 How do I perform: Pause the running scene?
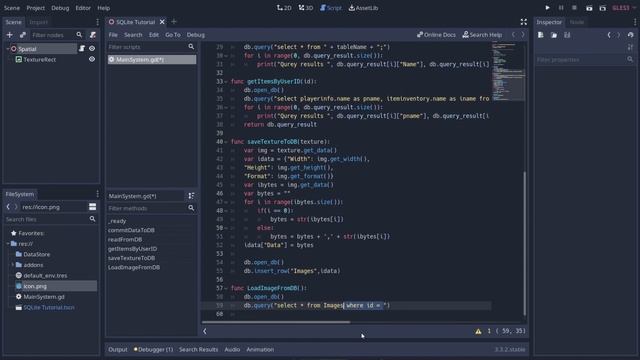[x=561, y=8]
